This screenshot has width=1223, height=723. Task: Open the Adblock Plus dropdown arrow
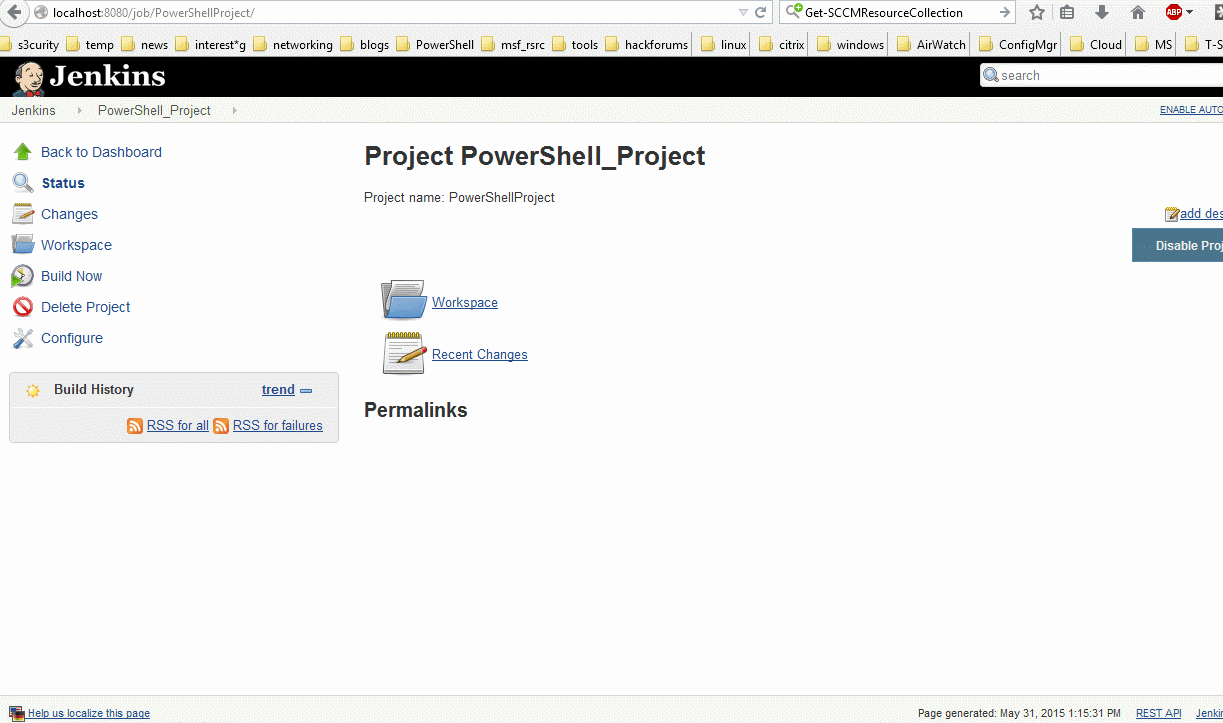(1189, 13)
